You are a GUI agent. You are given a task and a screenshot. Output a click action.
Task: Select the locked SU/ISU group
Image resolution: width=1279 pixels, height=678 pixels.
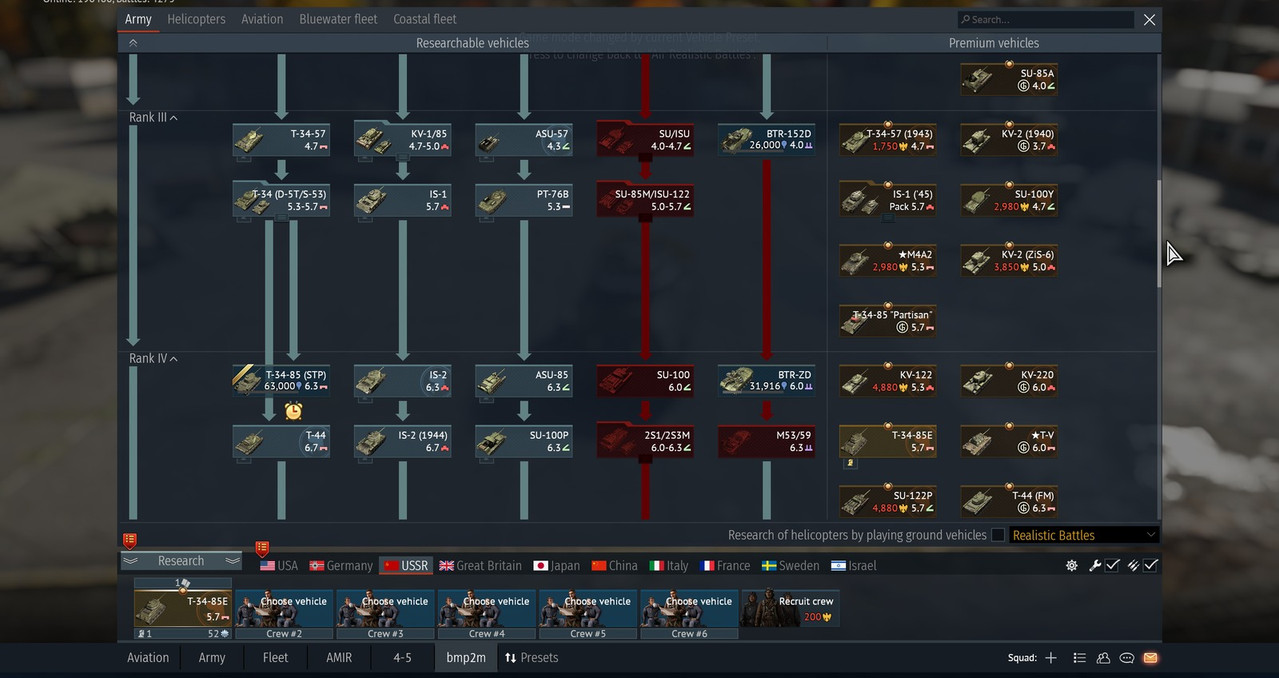tap(645, 140)
